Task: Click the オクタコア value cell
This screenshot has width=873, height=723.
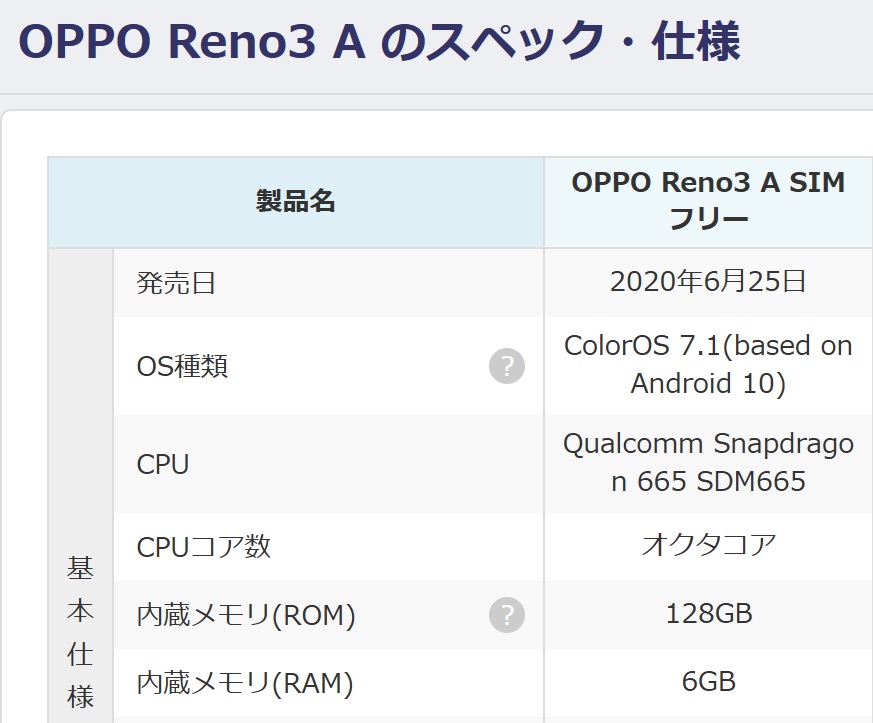Action: click(x=708, y=546)
